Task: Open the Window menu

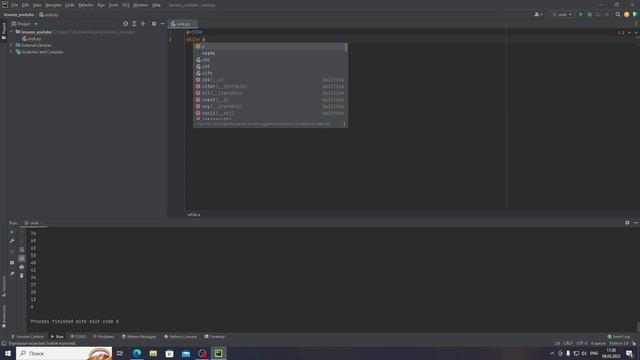Action: [141, 5]
